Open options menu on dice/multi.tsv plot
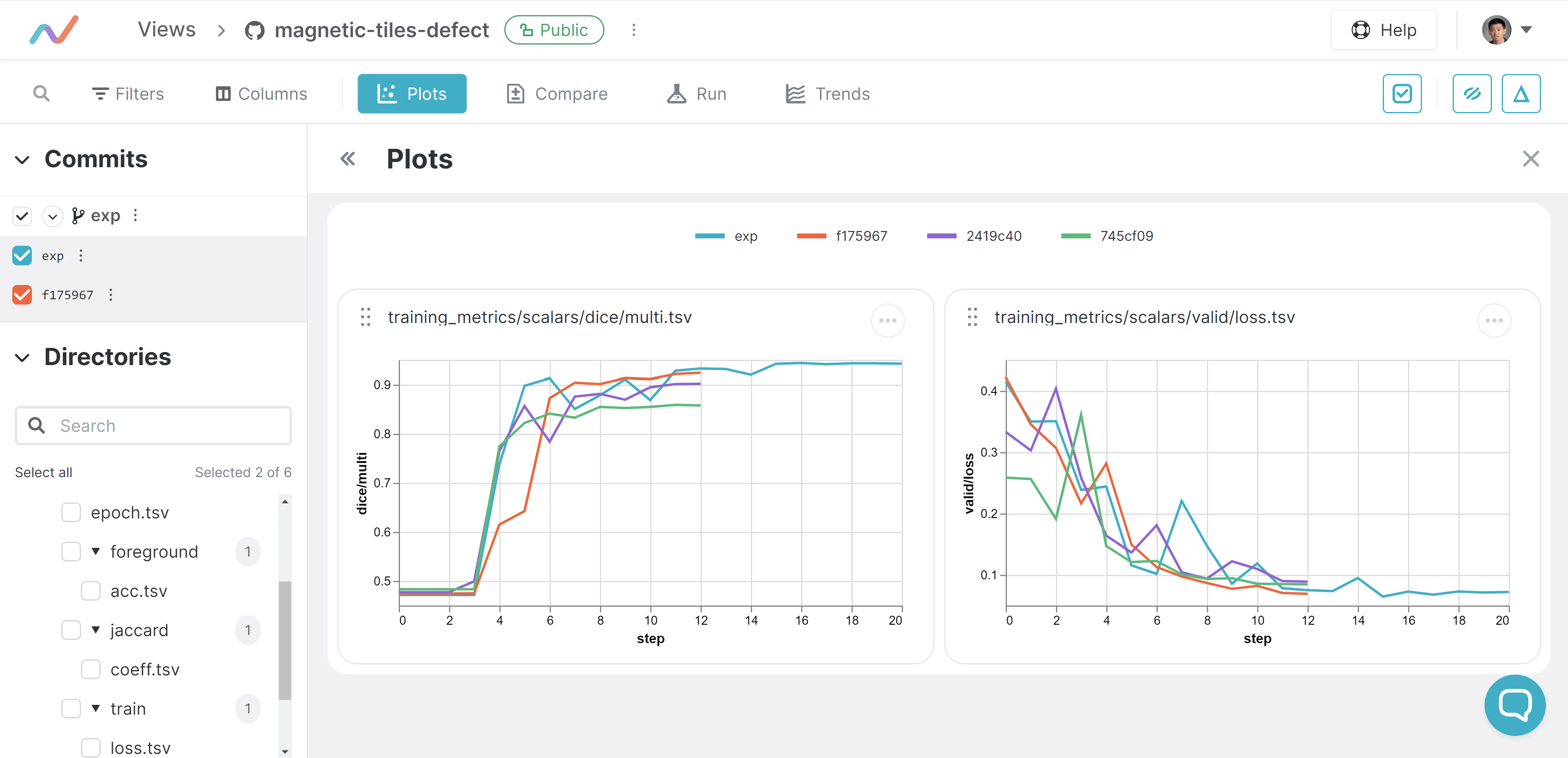This screenshot has width=1568, height=758. pyautogui.click(x=887, y=321)
